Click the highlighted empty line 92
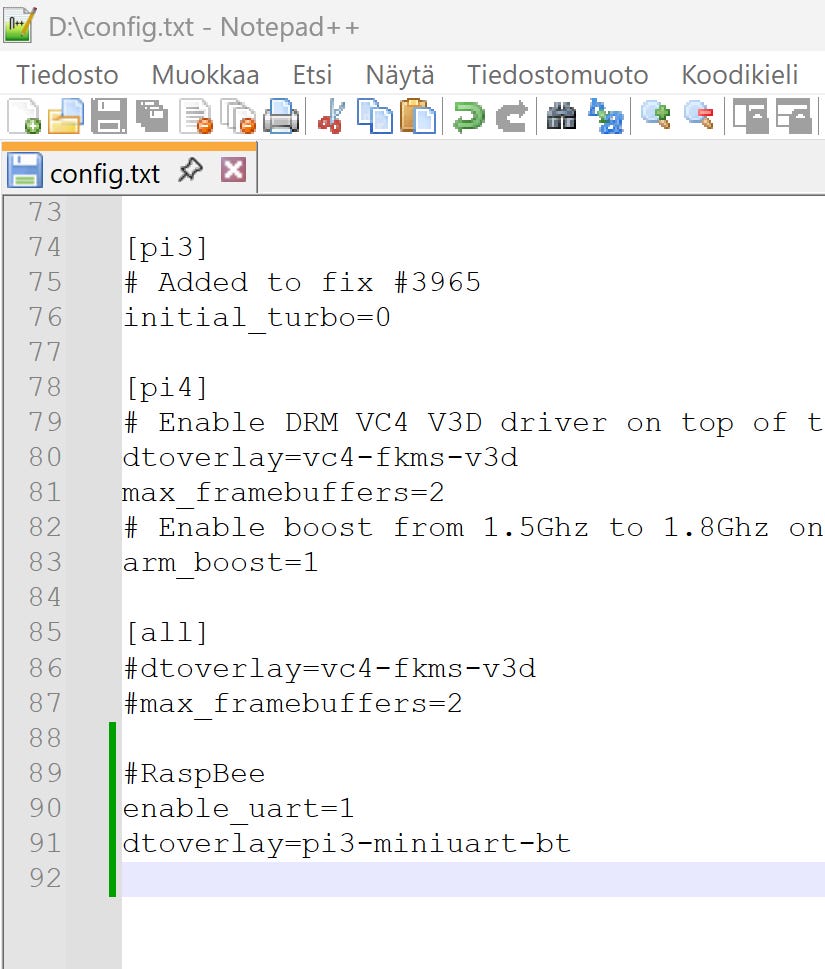The height and width of the screenshot is (969, 825). (473, 879)
